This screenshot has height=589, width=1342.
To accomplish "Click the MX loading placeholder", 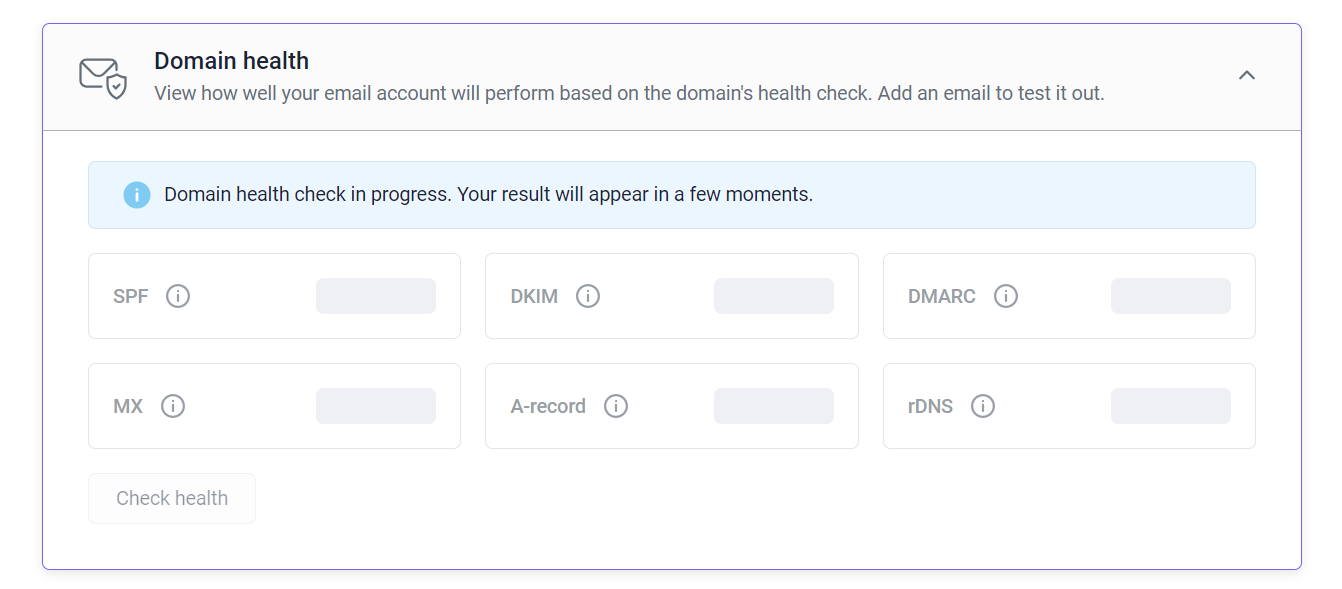I will [x=376, y=406].
